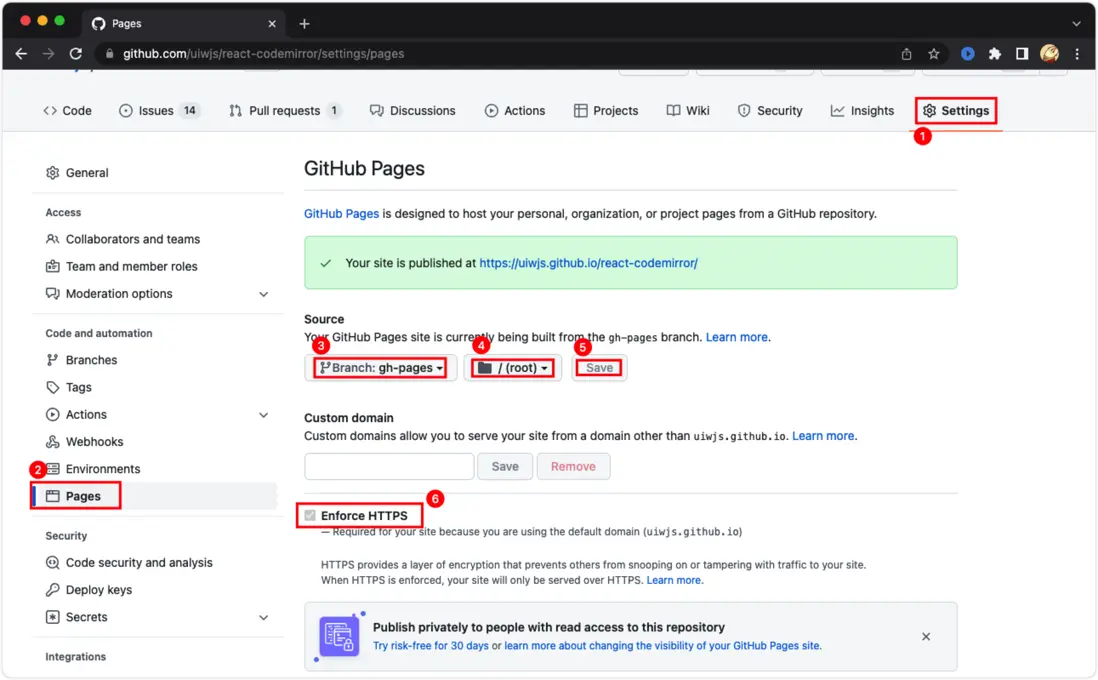The width and height of the screenshot is (1098, 680).
Task: Click the share icon in address bar
Action: [x=906, y=54]
